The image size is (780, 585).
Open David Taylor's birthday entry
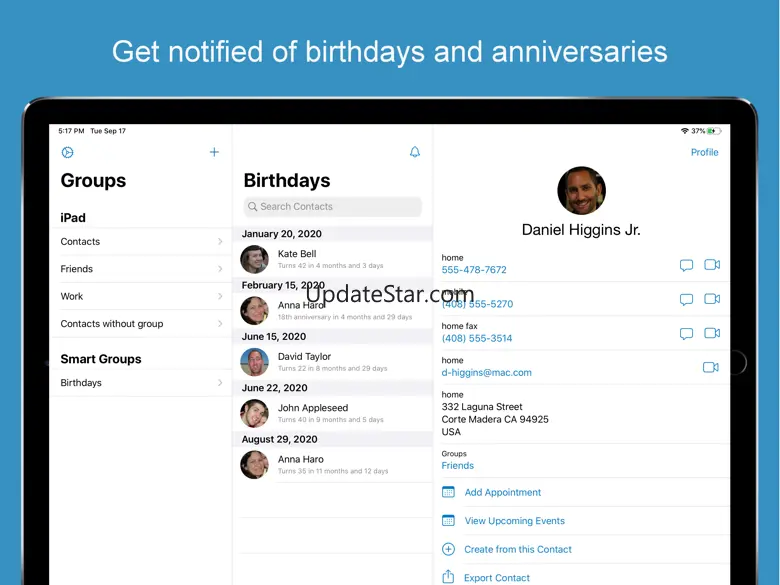333,362
